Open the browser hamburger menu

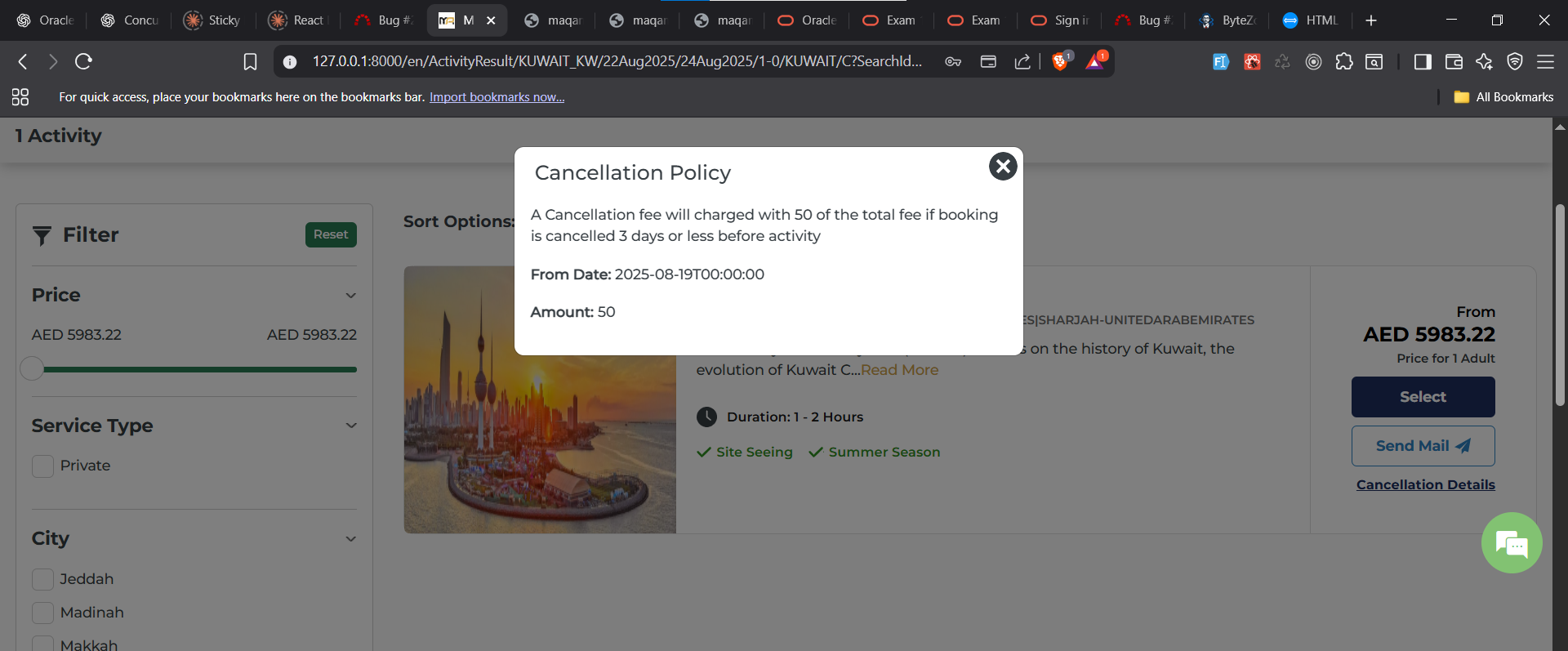click(x=1545, y=61)
